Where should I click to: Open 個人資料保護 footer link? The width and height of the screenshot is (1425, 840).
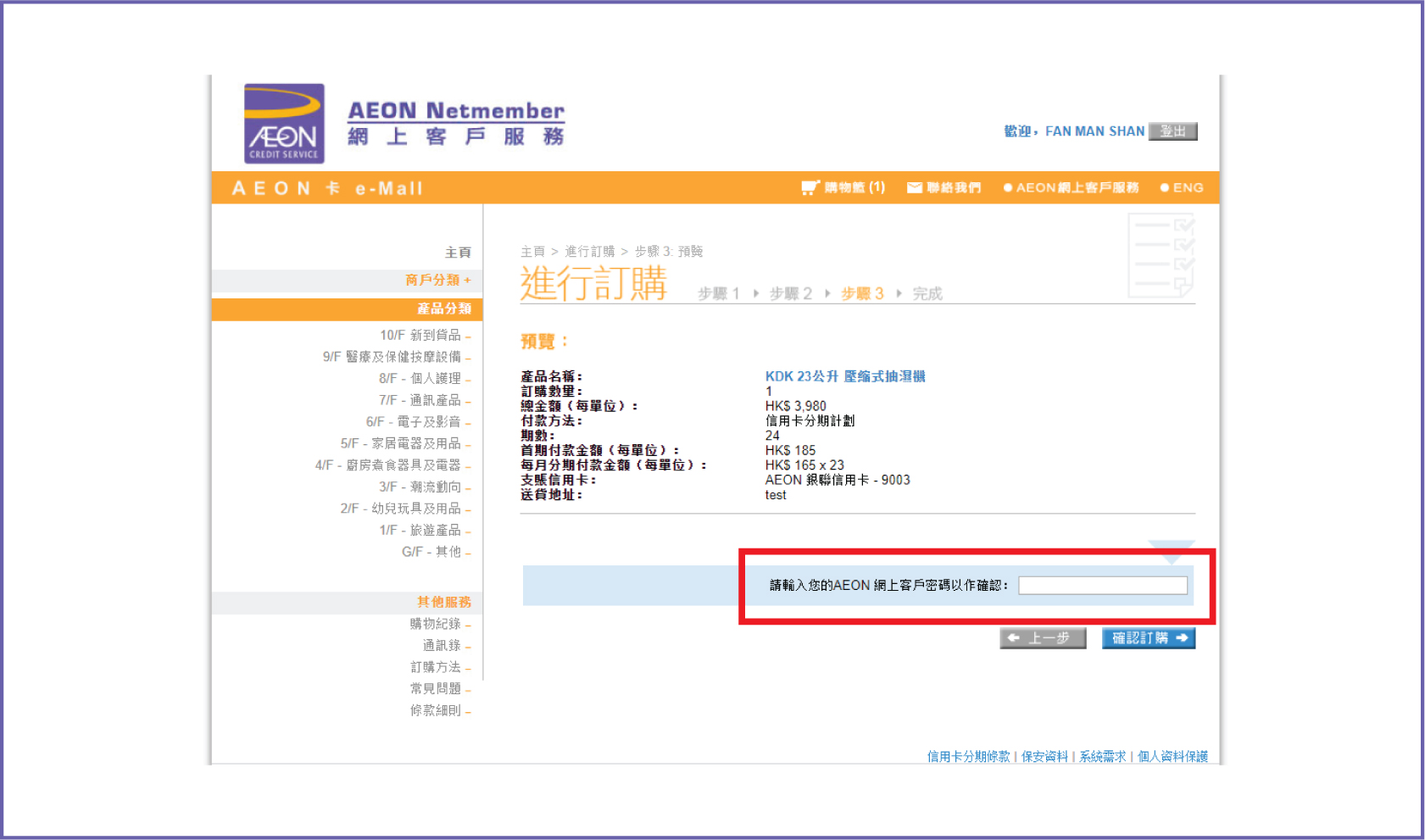[1172, 756]
